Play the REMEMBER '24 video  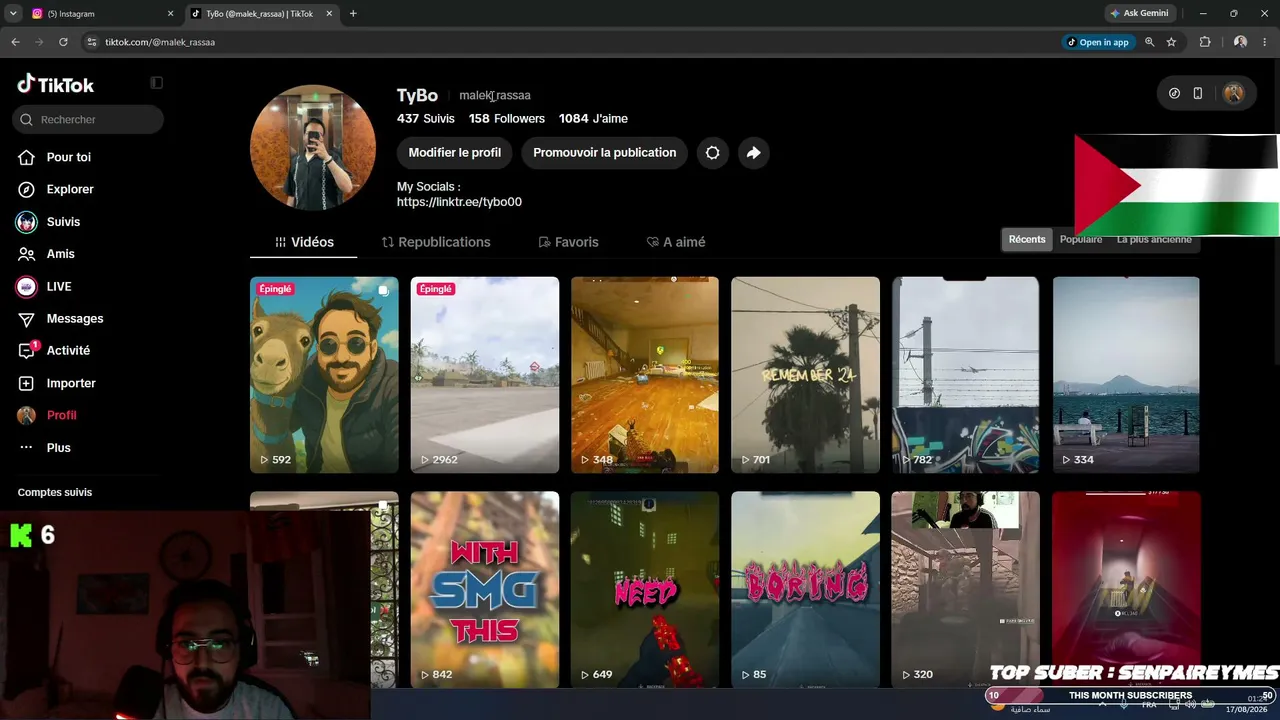[x=805, y=375]
